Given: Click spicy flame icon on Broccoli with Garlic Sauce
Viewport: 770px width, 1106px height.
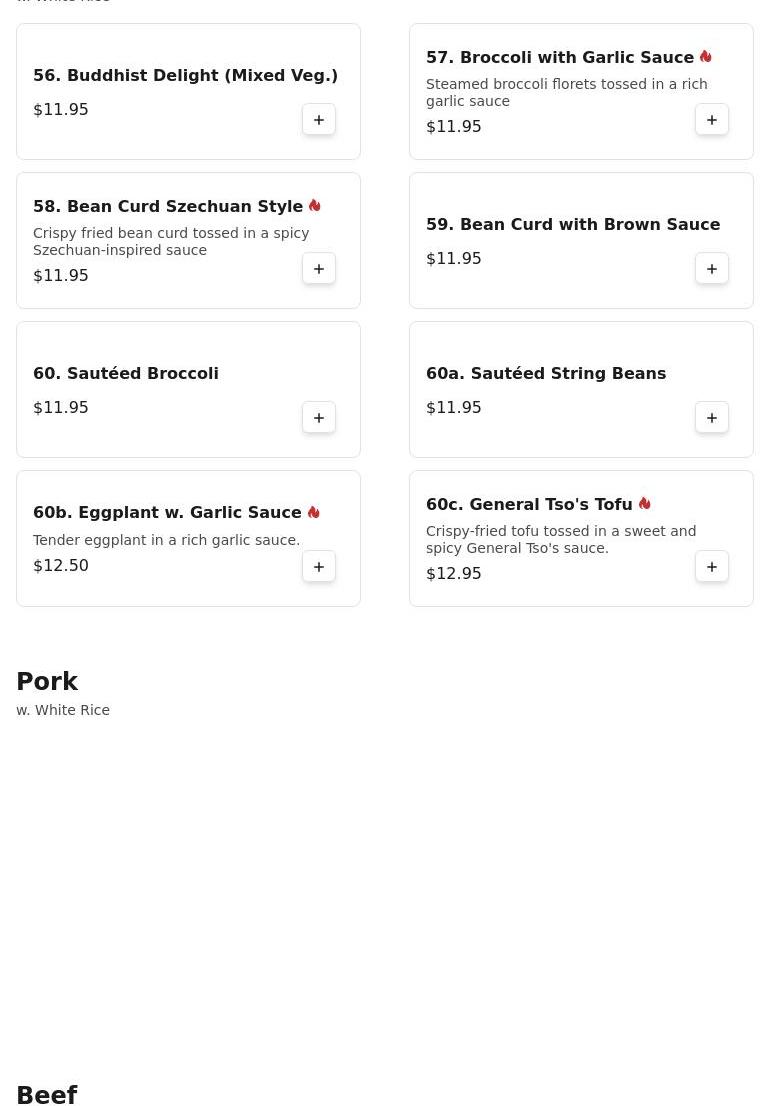Looking at the screenshot, I should pyautogui.click(x=706, y=56).
